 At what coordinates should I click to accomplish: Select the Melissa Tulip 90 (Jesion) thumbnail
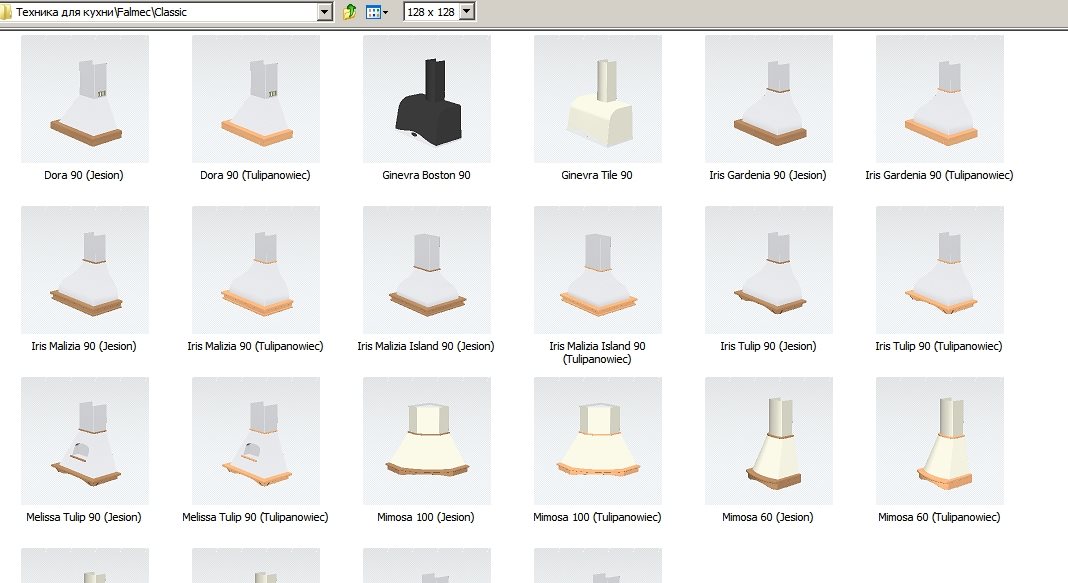pyautogui.click(x=85, y=441)
